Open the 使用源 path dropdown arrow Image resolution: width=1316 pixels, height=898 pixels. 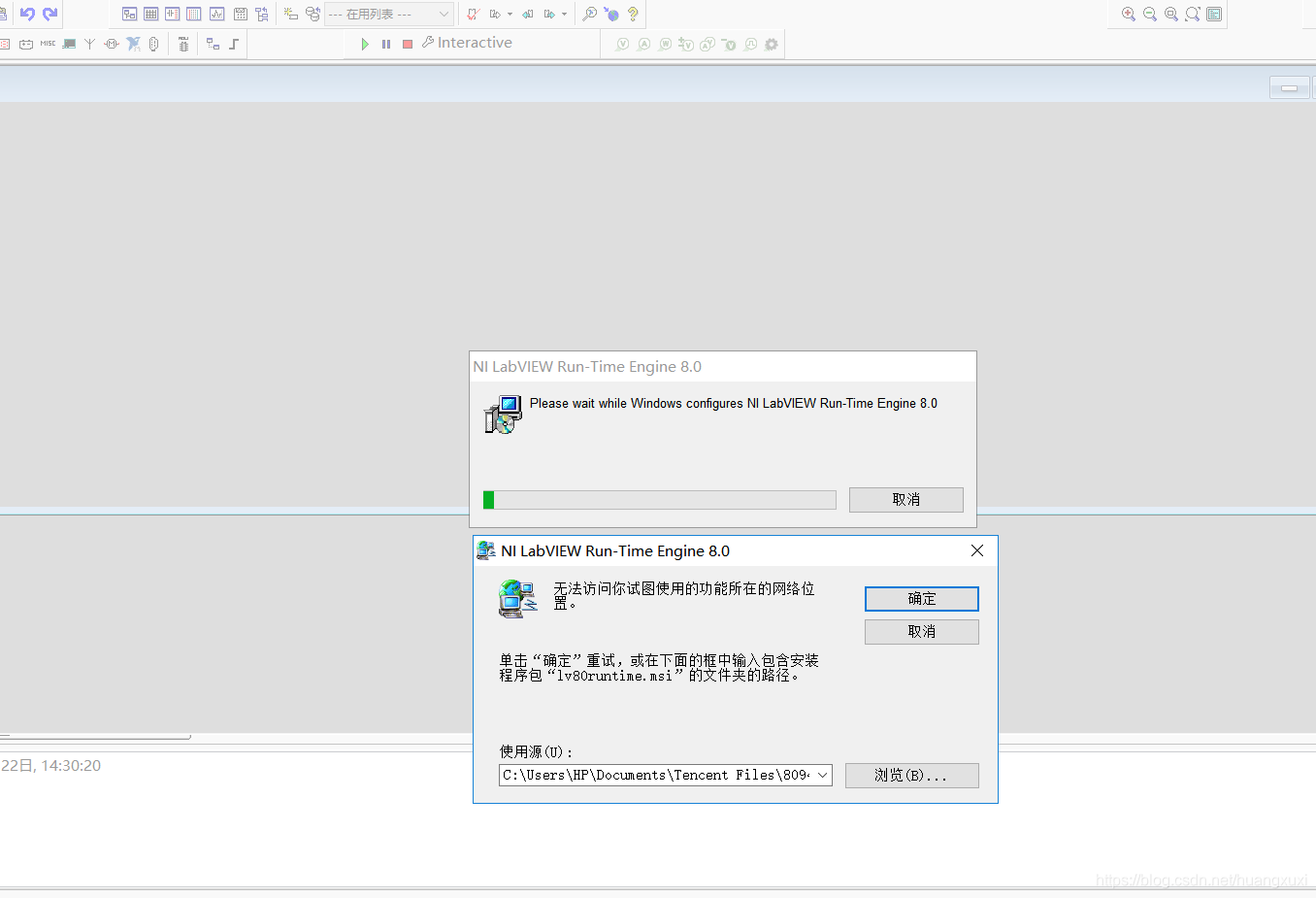point(822,775)
